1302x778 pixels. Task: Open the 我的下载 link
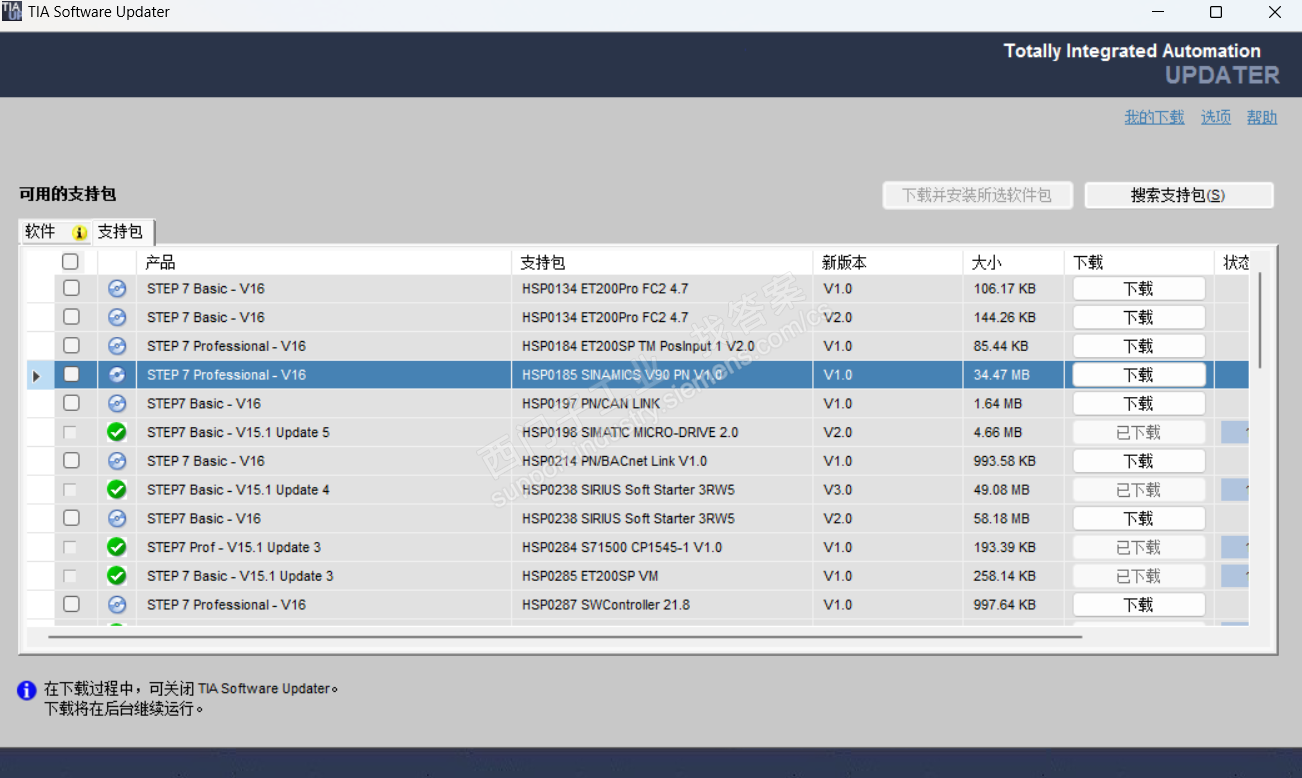1154,117
